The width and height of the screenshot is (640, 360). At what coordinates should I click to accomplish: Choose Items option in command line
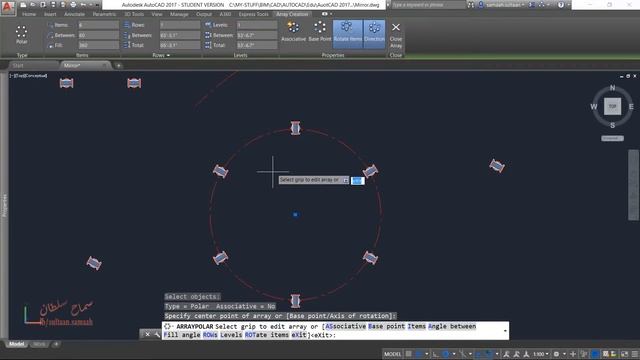417,326
